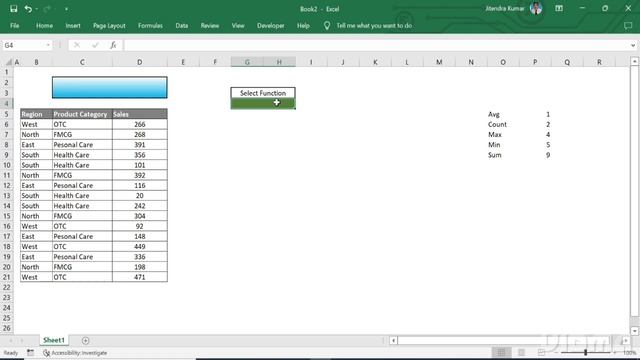Click the Macro recording status bar icon
This screenshot has height=360, width=640.
point(31,352)
